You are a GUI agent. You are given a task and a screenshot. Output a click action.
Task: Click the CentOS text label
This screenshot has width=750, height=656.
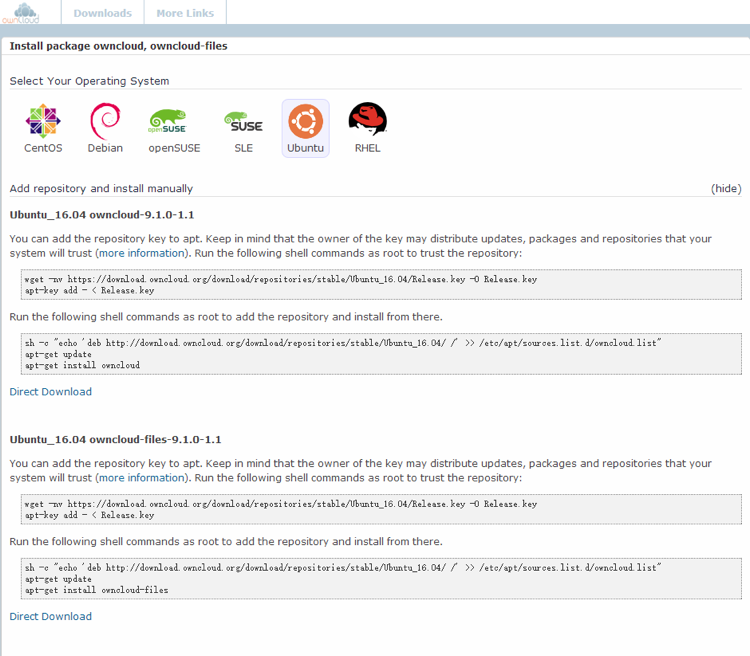pyautogui.click(x=43, y=148)
